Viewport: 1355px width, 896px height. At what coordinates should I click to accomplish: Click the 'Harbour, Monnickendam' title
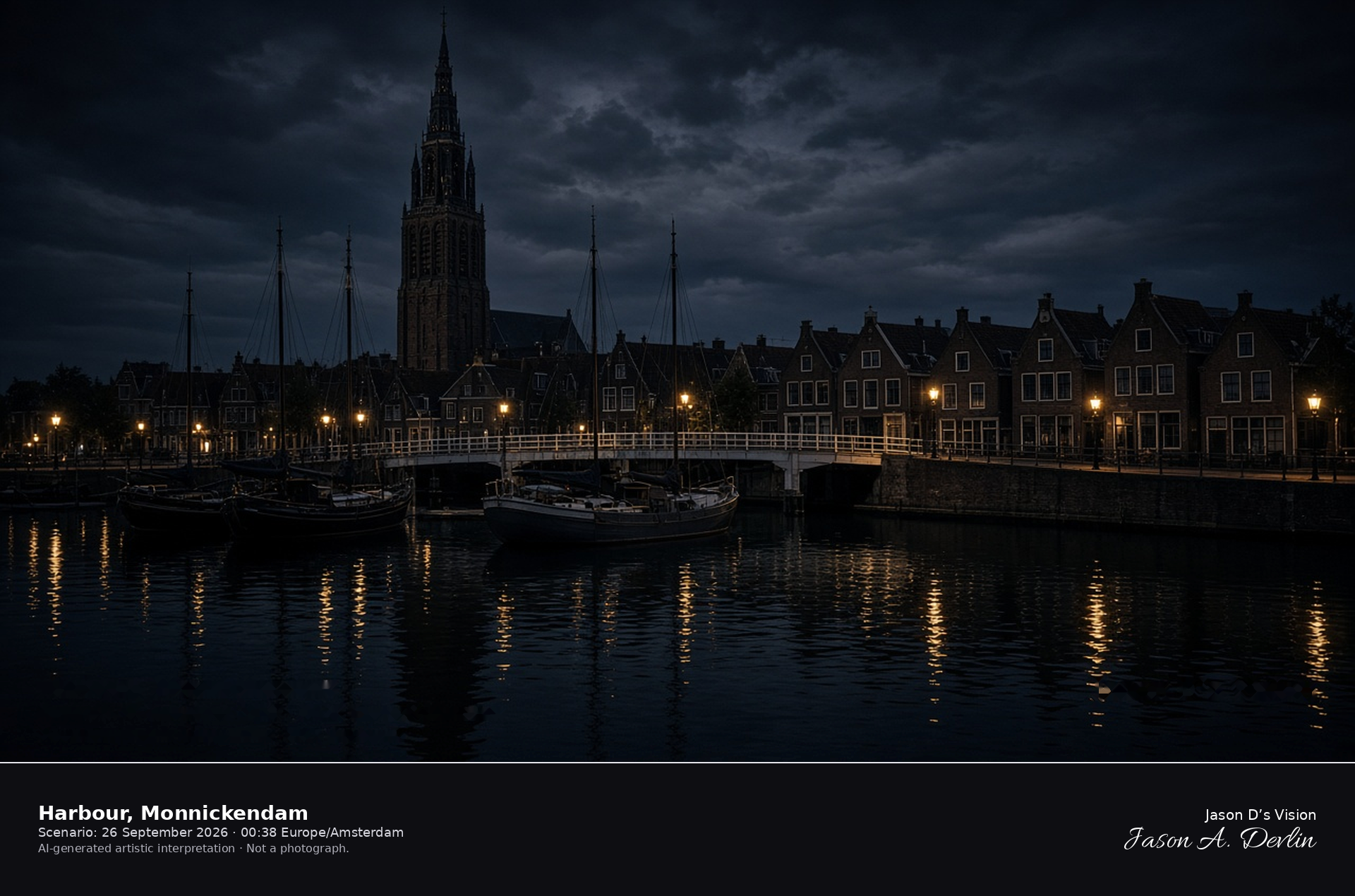(173, 813)
